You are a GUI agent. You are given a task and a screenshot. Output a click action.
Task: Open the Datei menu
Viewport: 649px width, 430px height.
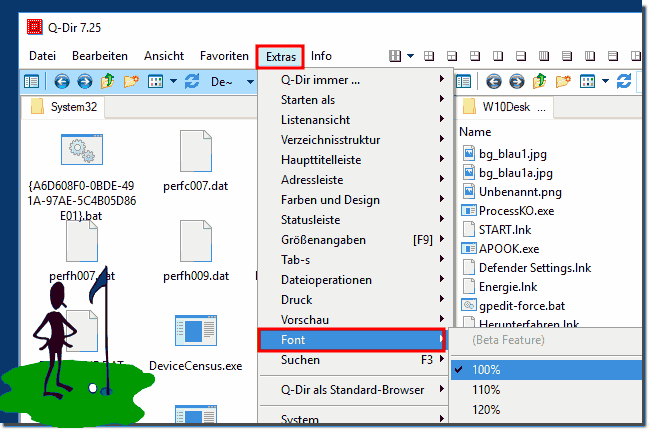point(42,56)
